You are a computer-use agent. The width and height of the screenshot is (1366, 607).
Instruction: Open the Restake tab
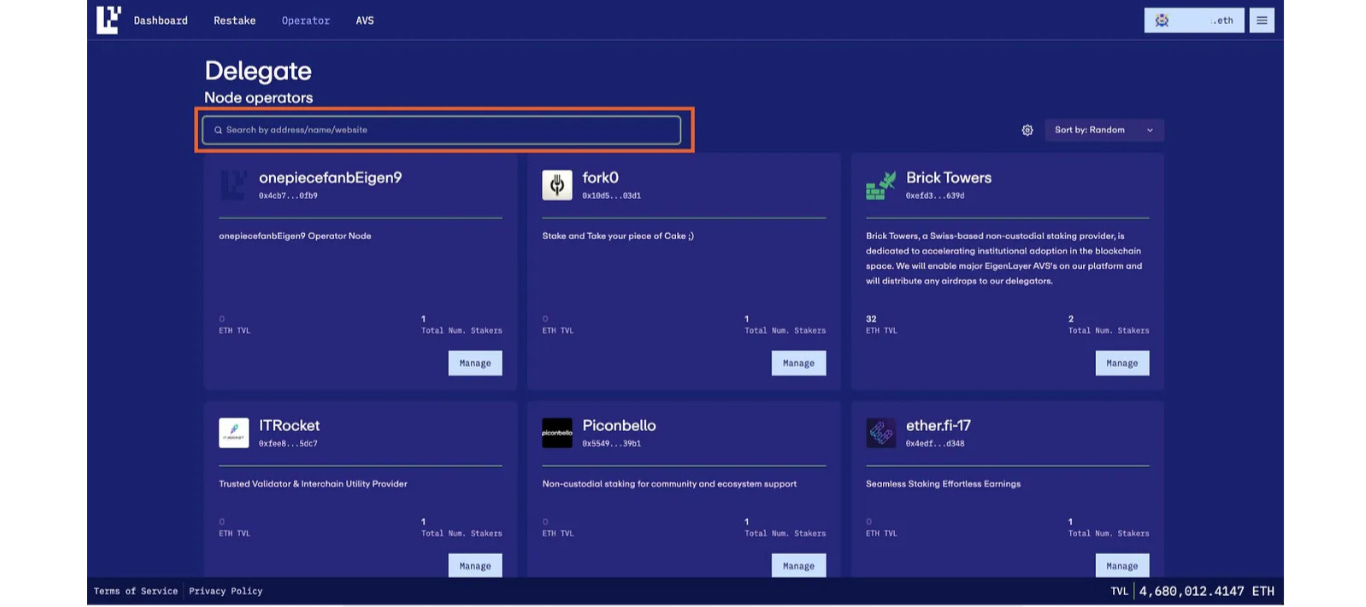click(x=235, y=20)
